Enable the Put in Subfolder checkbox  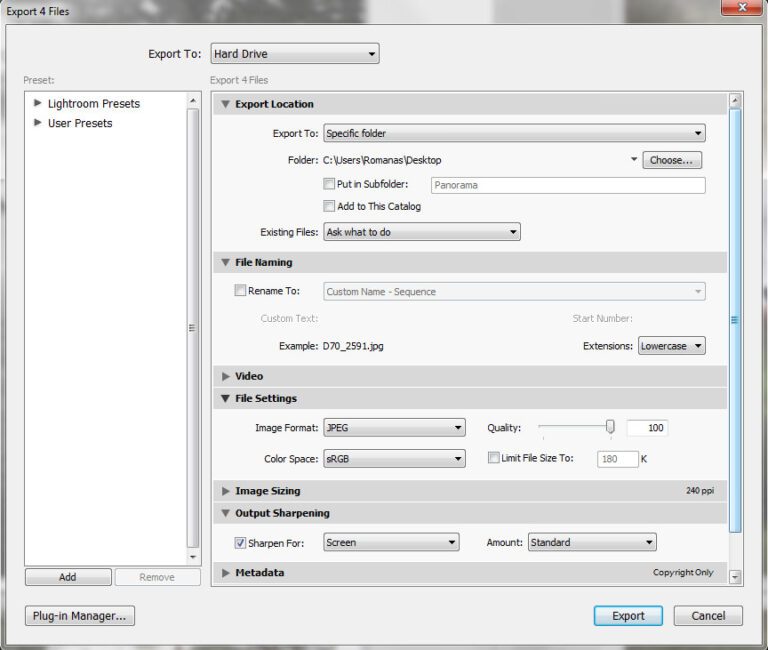click(329, 184)
